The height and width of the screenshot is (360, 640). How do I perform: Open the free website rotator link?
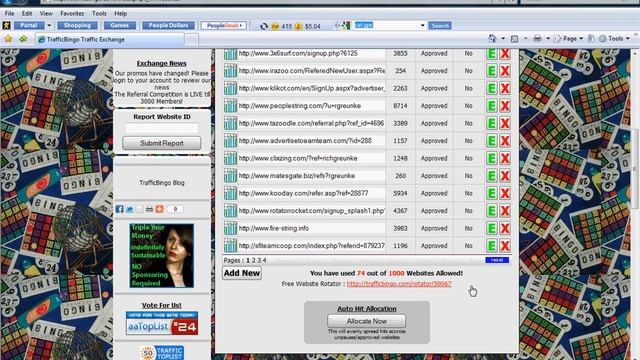pyautogui.click(x=399, y=284)
